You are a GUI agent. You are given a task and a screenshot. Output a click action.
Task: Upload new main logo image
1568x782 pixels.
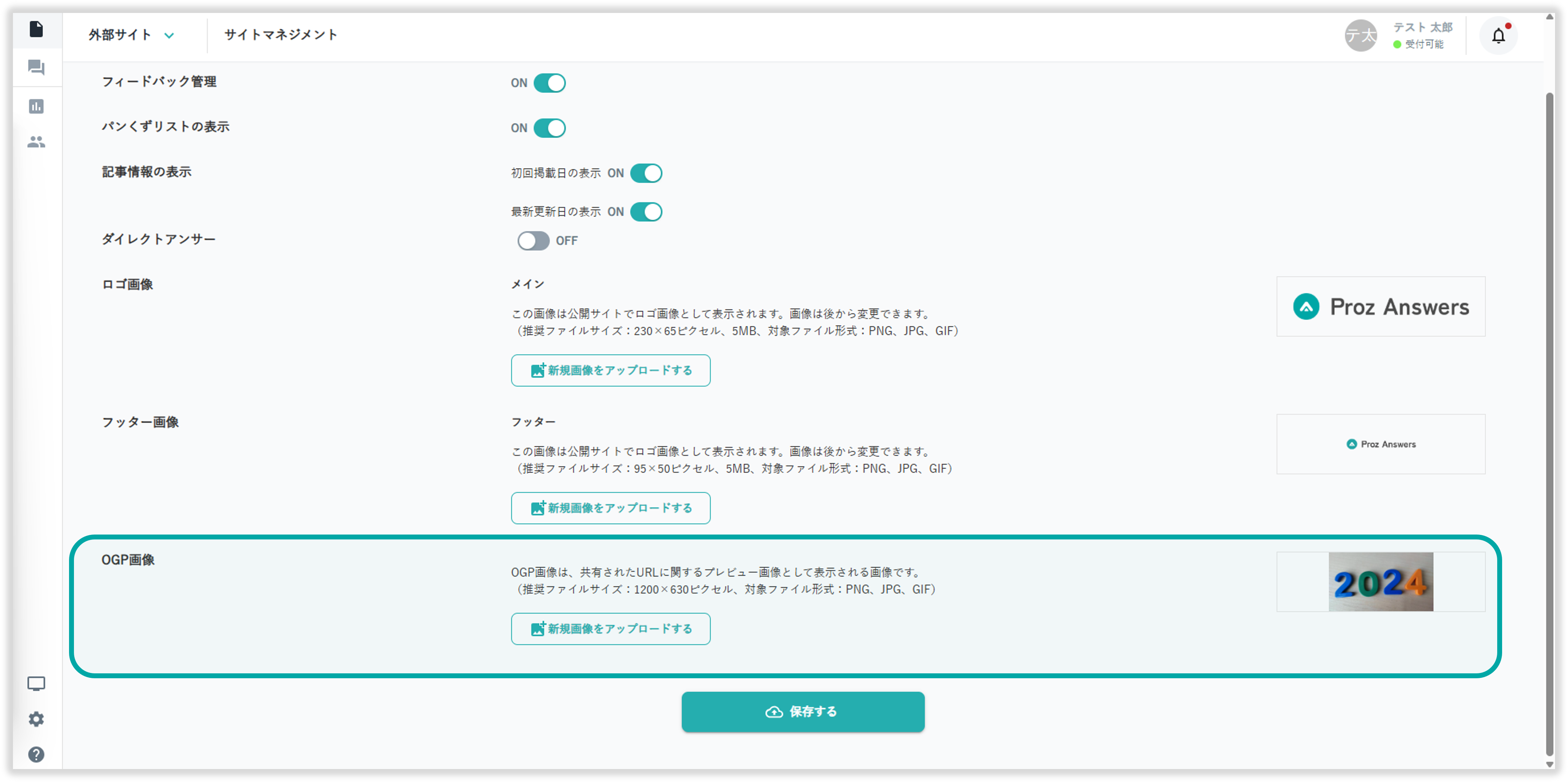click(x=611, y=370)
